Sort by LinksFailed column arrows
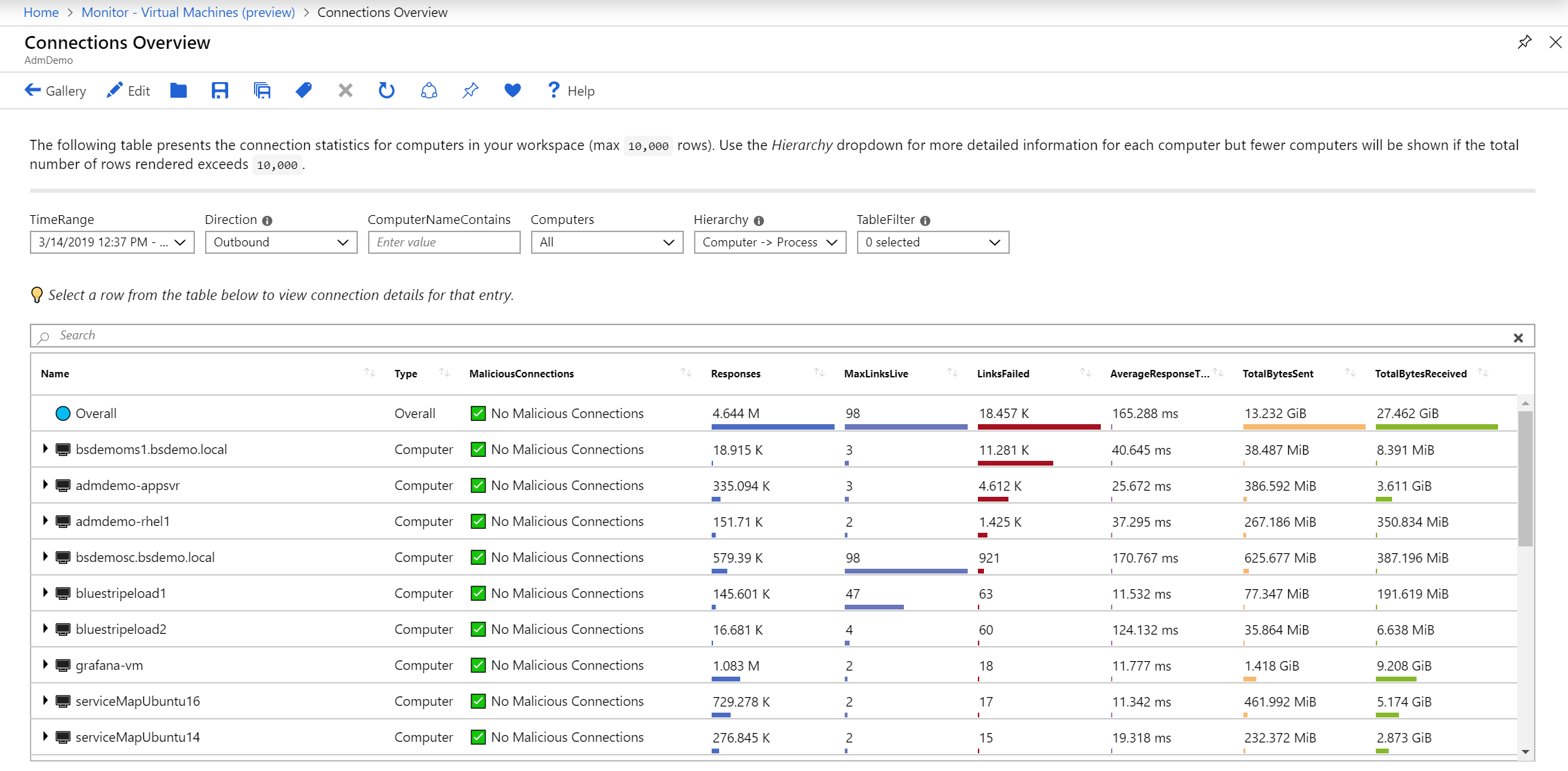 click(1085, 373)
